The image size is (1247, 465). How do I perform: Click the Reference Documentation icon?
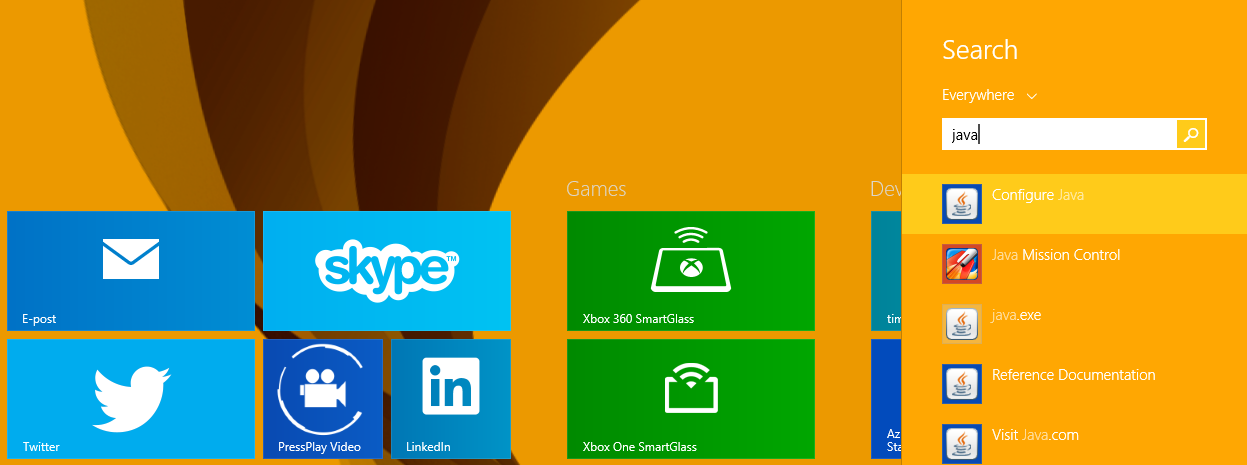tap(962, 384)
